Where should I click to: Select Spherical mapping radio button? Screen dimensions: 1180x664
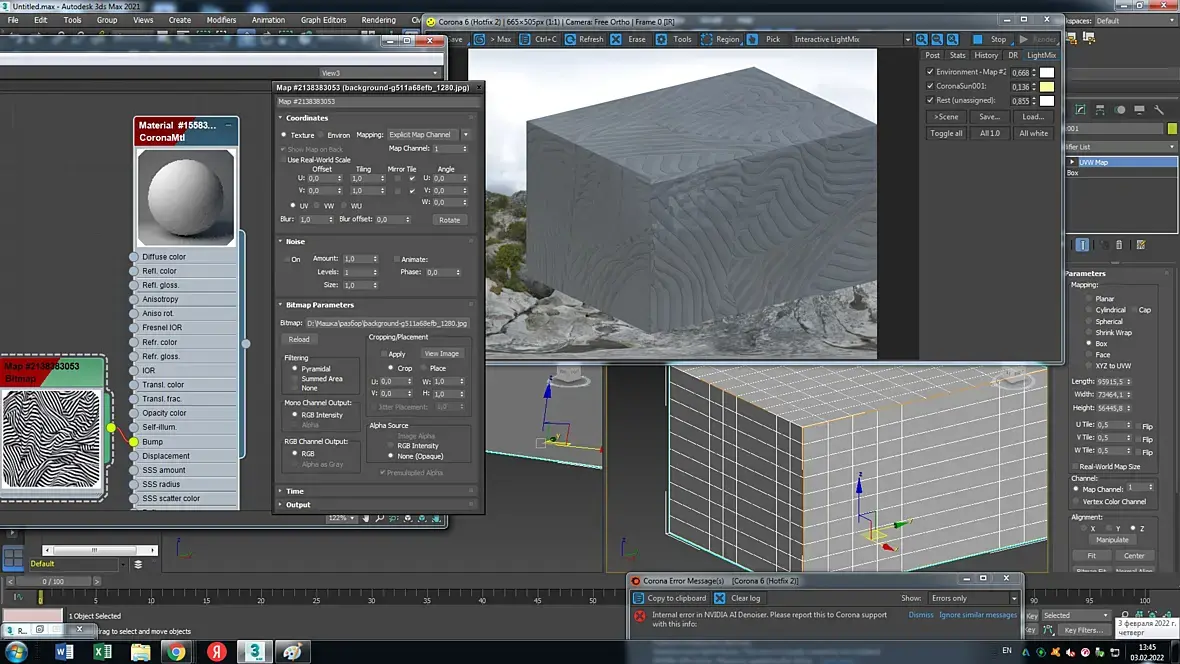click(x=1088, y=322)
